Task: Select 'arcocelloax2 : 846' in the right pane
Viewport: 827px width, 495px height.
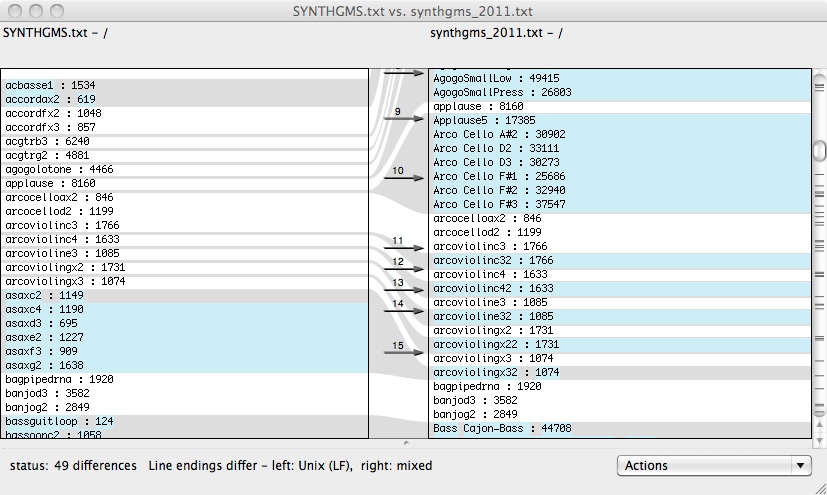Action: coord(620,218)
